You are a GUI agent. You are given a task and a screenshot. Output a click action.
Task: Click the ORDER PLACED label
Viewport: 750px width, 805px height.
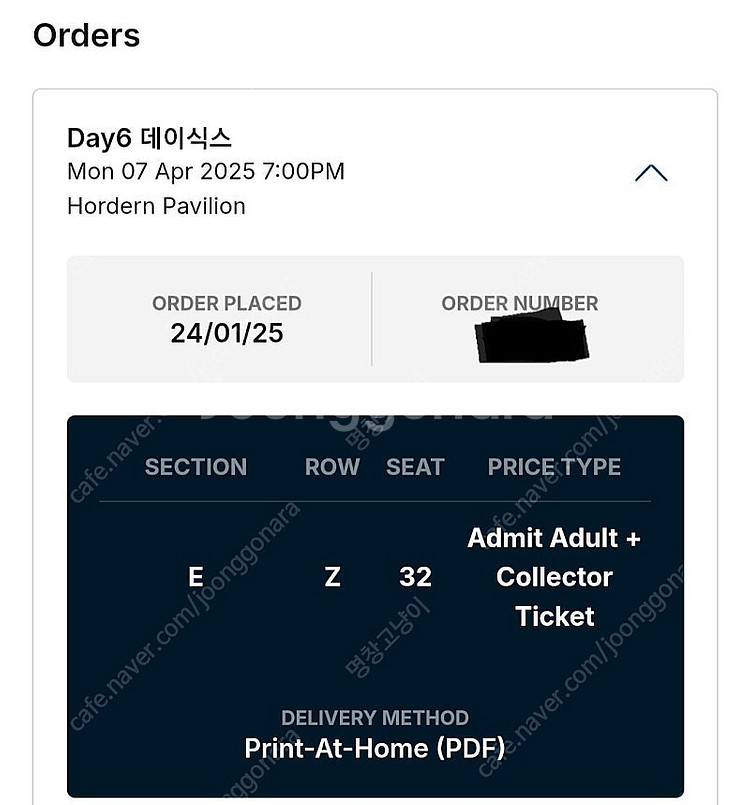[x=226, y=303]
